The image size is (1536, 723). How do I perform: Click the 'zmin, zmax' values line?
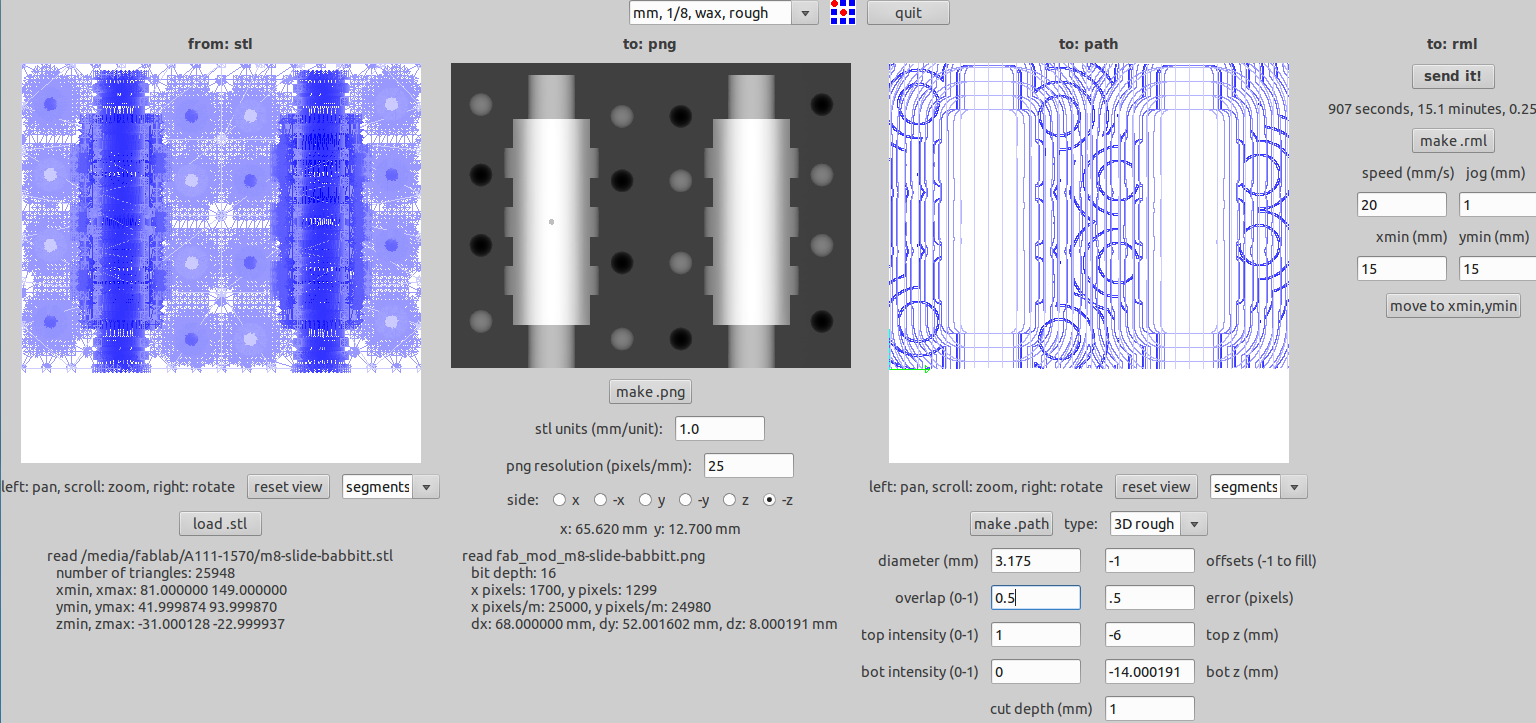[x=170, y=624]
